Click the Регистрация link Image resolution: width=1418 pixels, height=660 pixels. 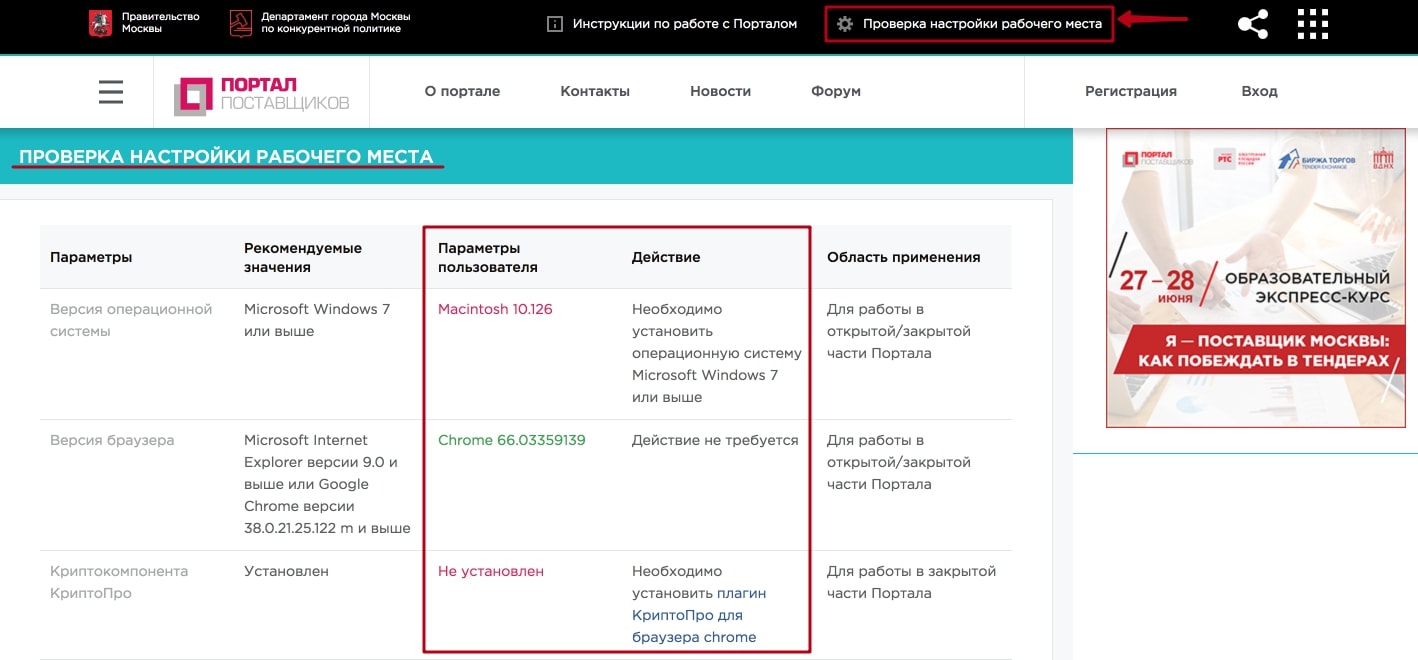pos(1130,91)
